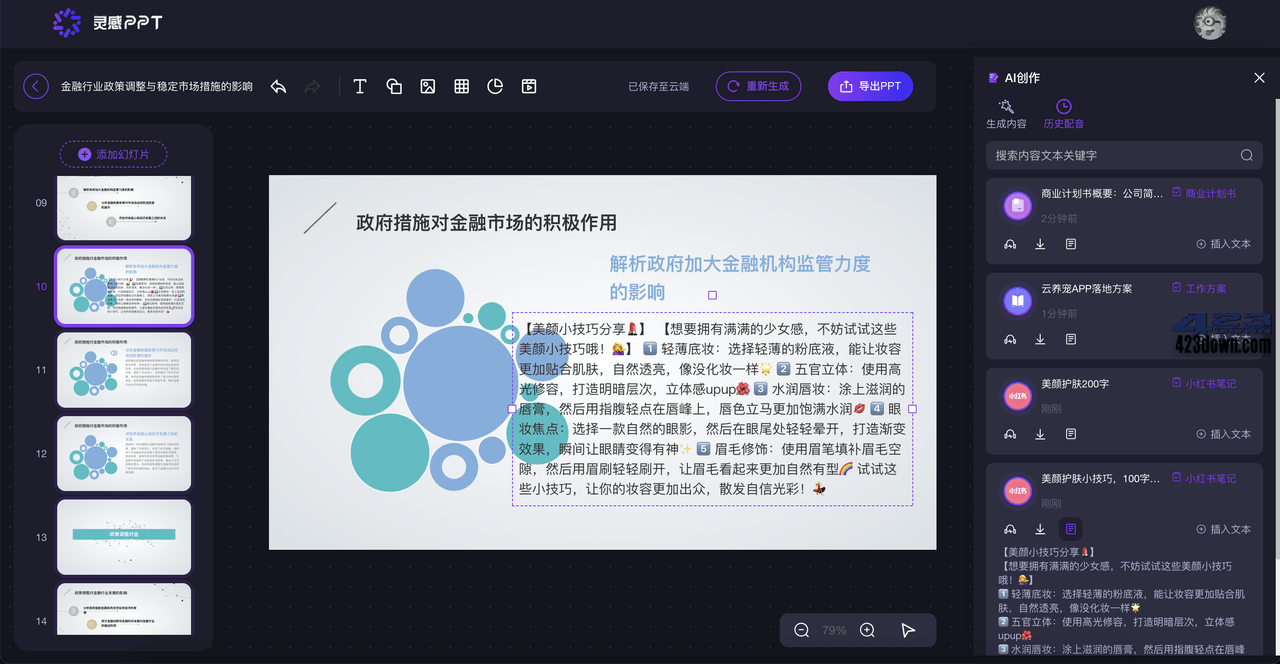Open the insert image tool

click(428, 86)
